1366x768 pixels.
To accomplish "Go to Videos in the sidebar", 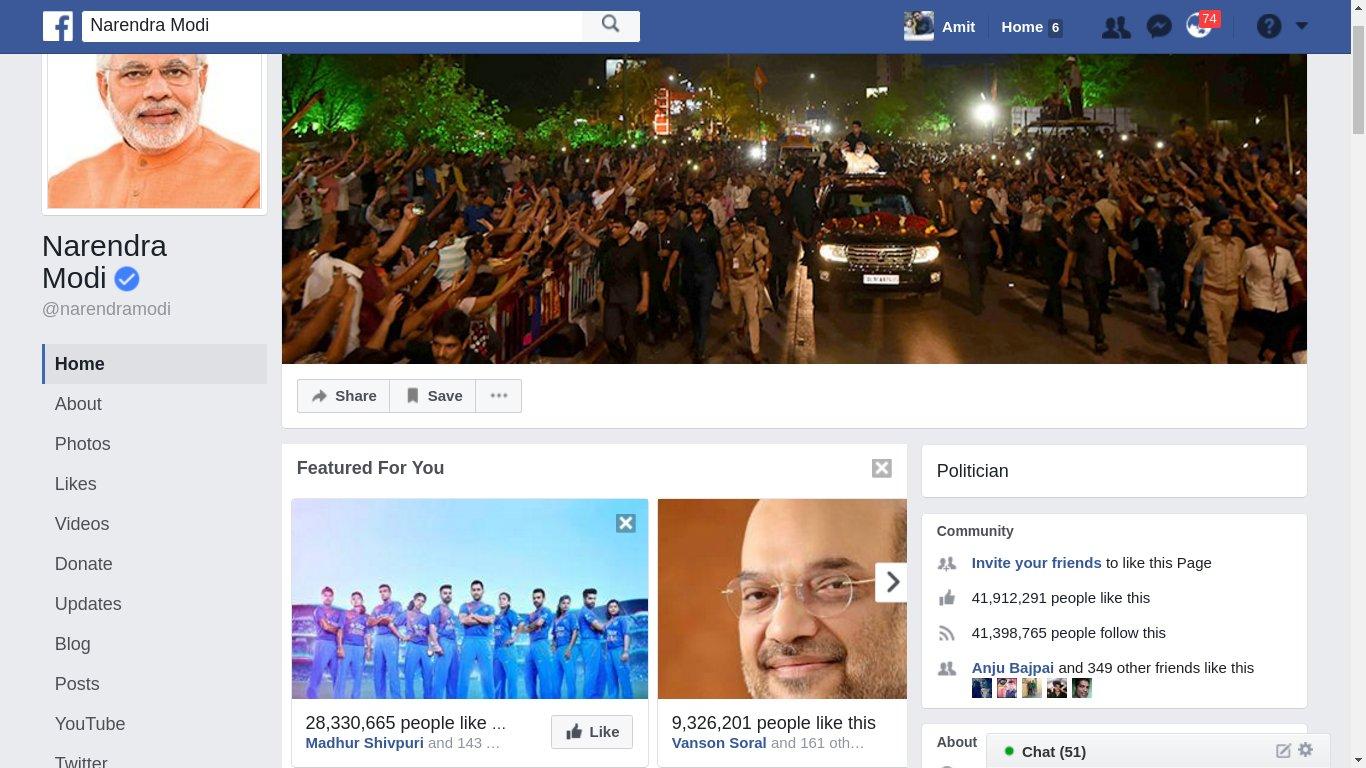I will [82, 524].
